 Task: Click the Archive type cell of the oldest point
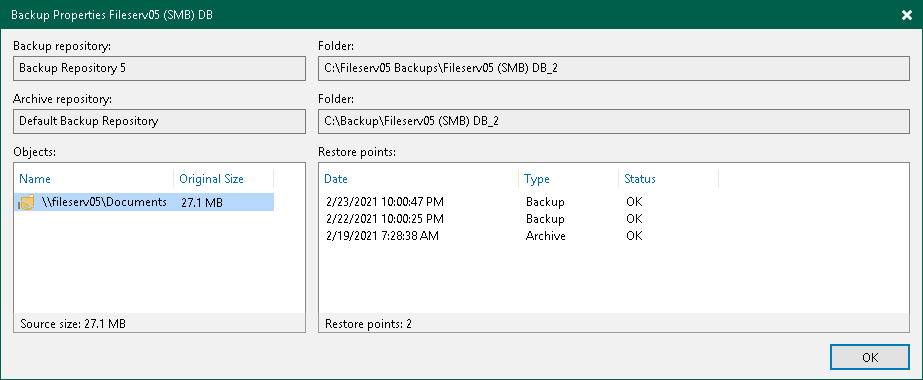[x=546, y=236]
